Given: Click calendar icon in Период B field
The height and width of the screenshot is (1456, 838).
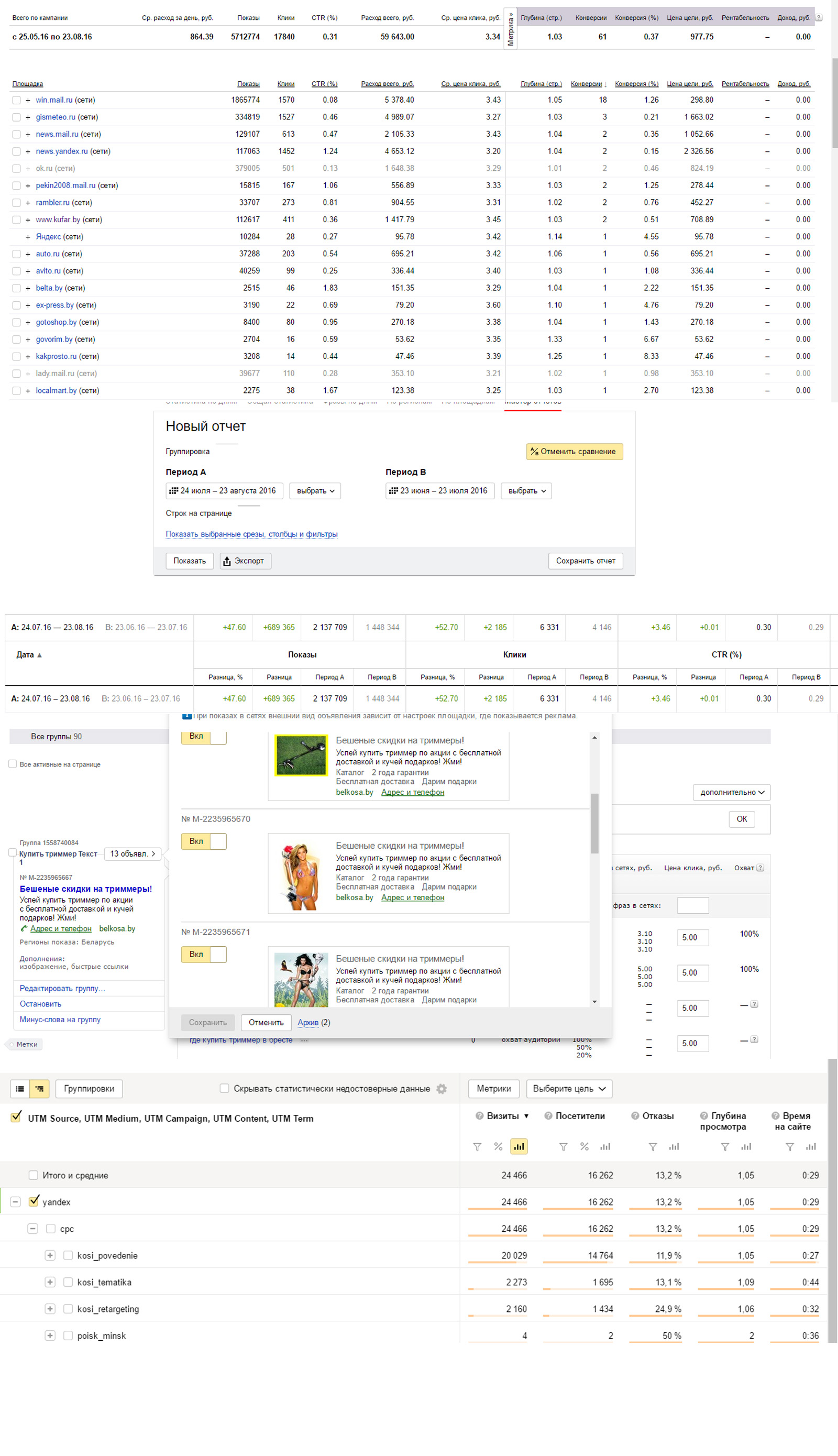Looking at the screenshot, I should pos(393,490).
